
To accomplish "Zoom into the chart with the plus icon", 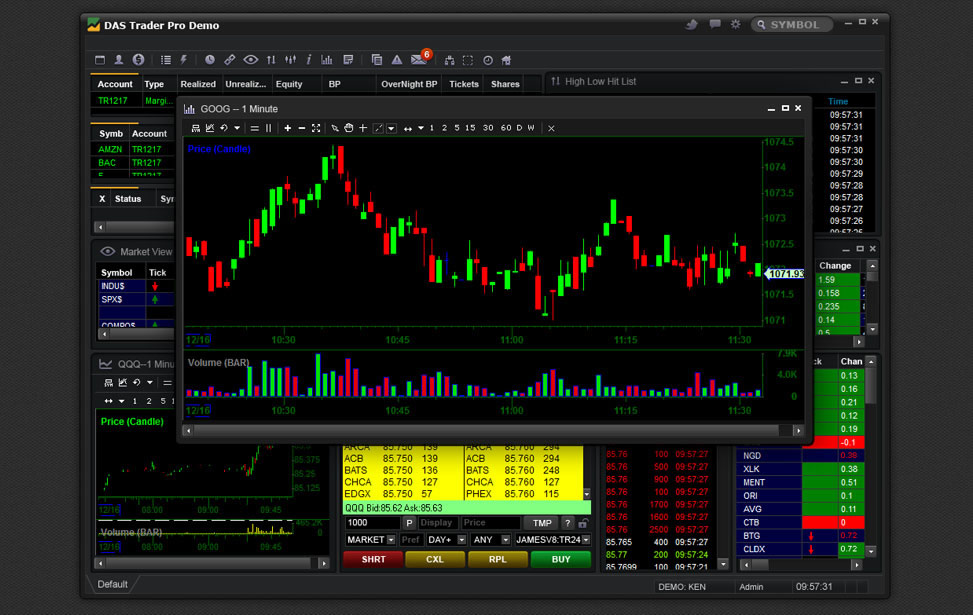I will click(288, 128).
